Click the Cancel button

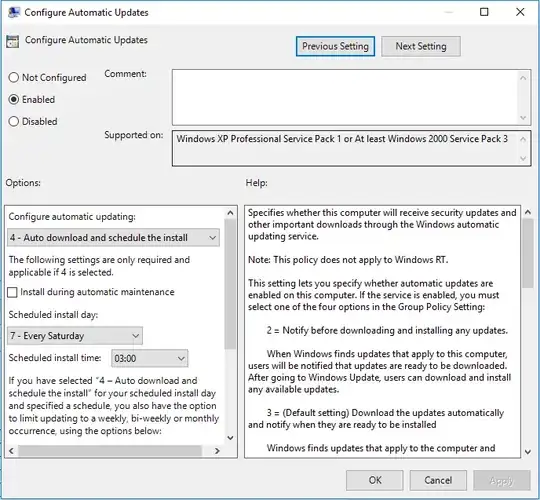pos(438,480)
